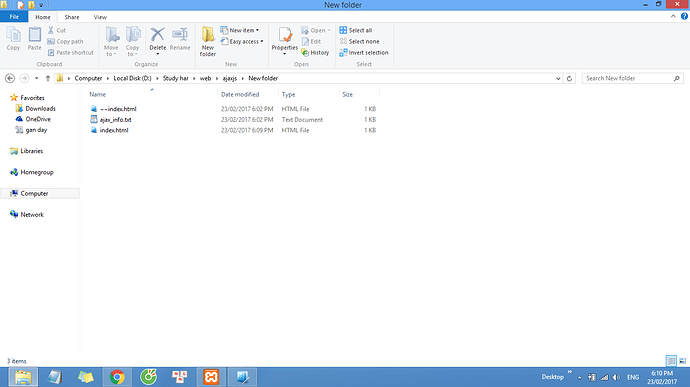Open the Help question mark icon
The height and width of the screenshot is (387, 690).
[x=684, y=16]
